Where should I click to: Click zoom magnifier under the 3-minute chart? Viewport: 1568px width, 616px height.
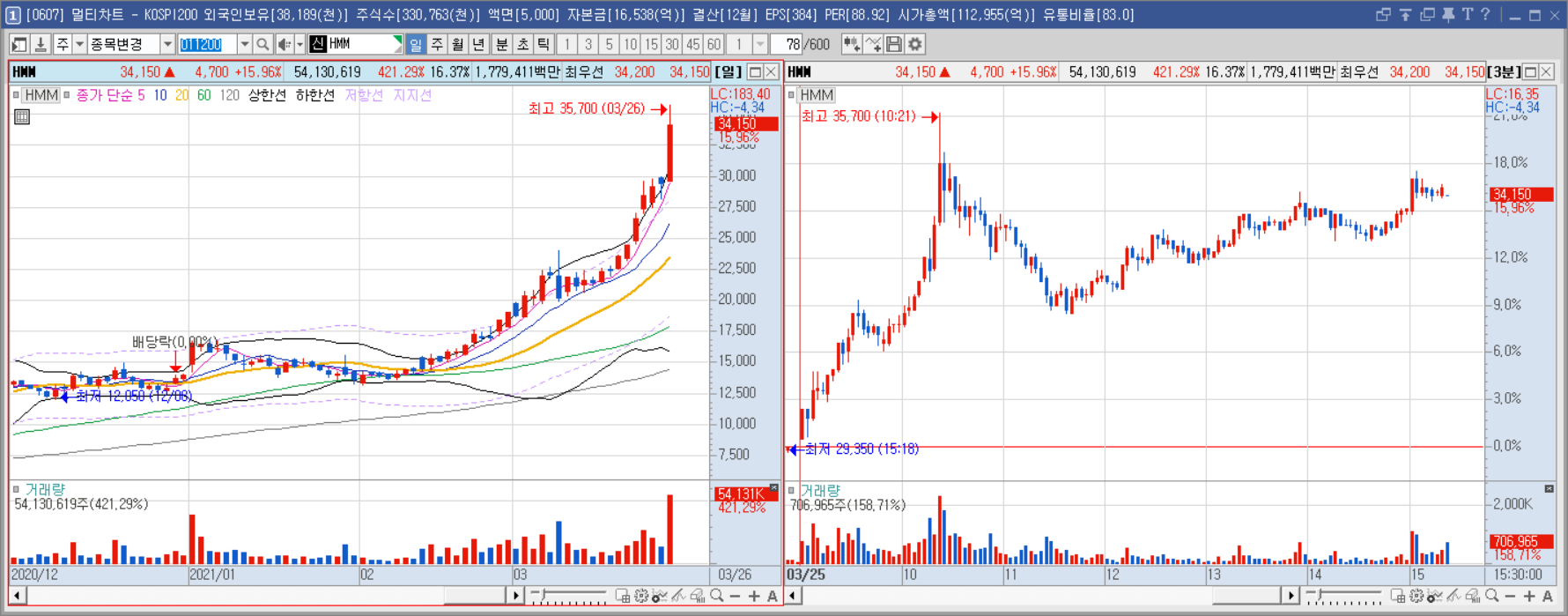pyautogui.click(x=1492, y=597)
